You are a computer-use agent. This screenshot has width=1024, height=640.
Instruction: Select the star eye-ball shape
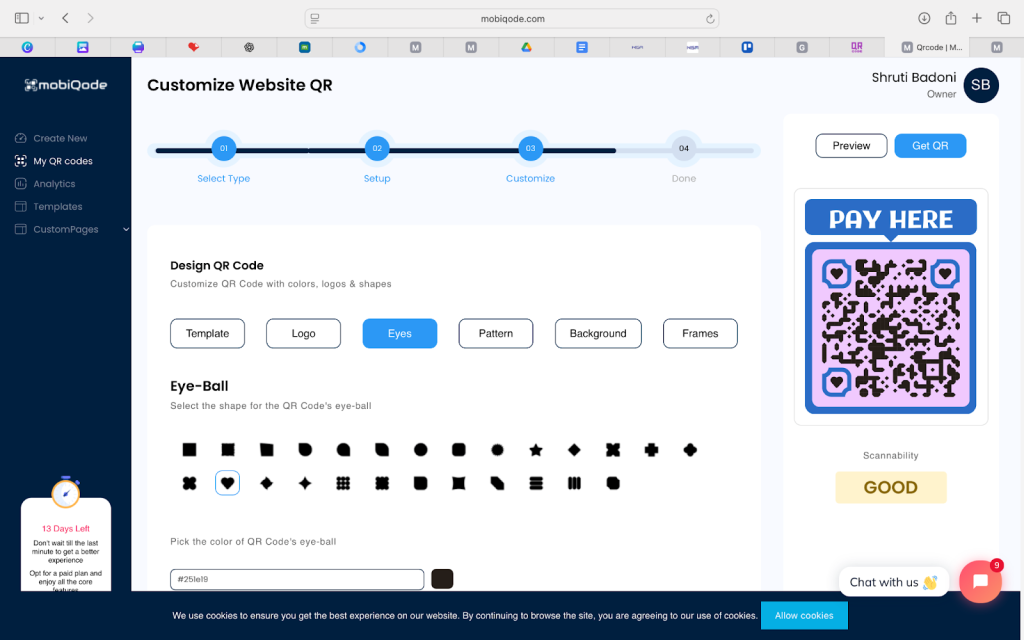(536, 450)
